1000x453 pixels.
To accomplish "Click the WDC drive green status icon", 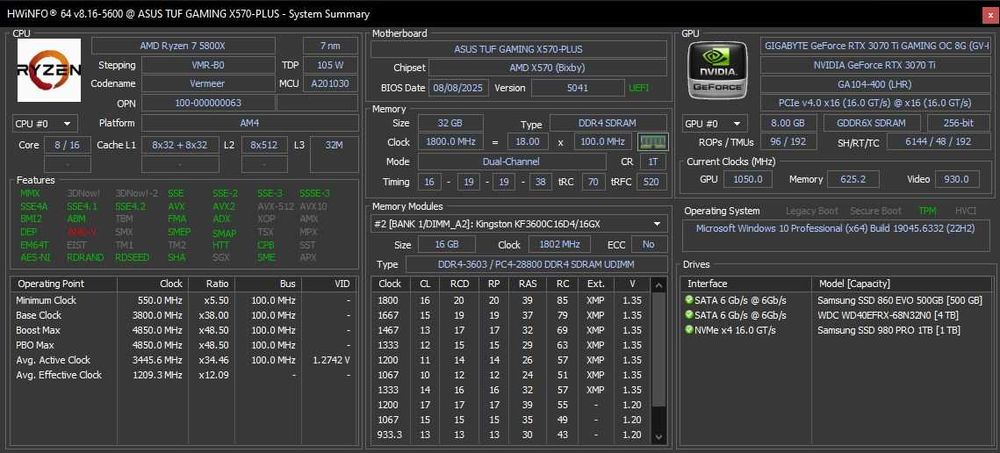I will (689, 315).
